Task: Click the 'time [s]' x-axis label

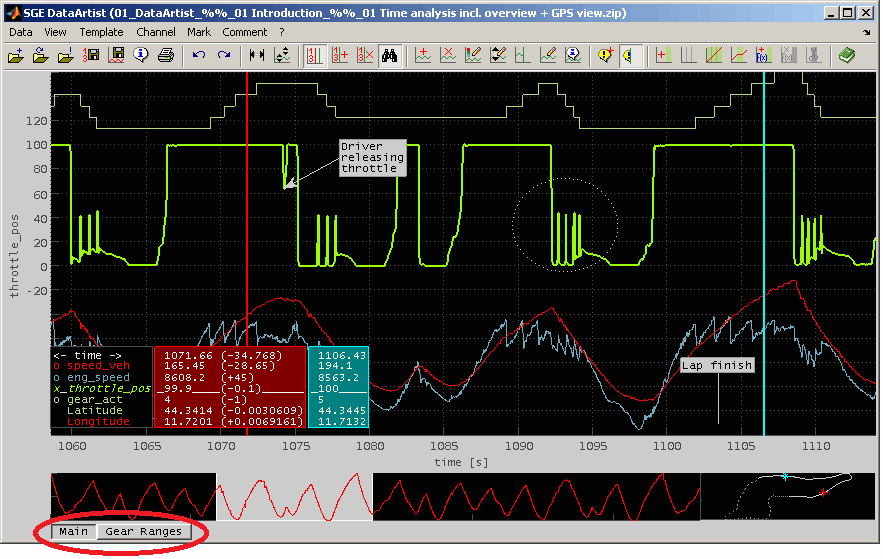Action: 461,462
